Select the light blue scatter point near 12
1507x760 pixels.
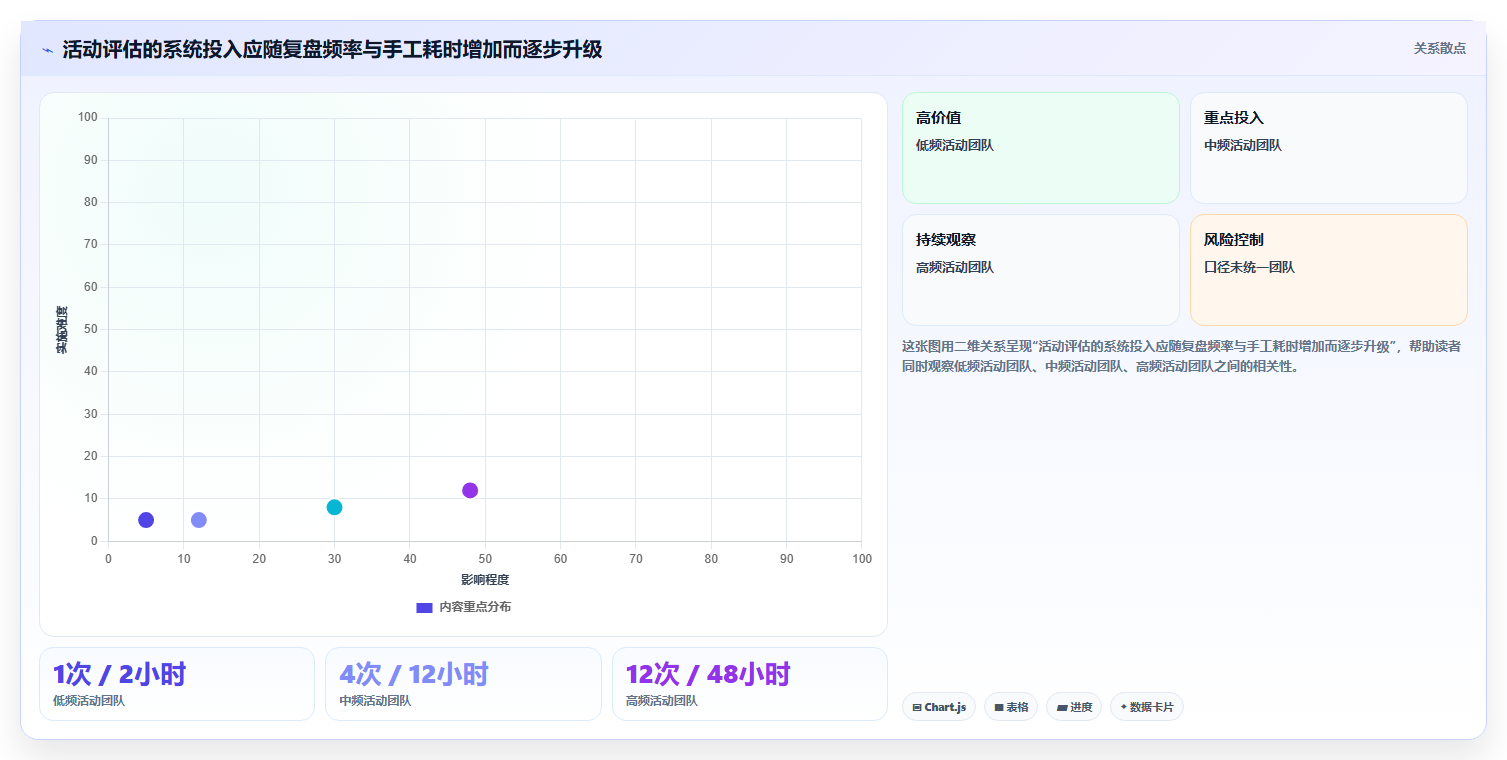coord(199,520)
